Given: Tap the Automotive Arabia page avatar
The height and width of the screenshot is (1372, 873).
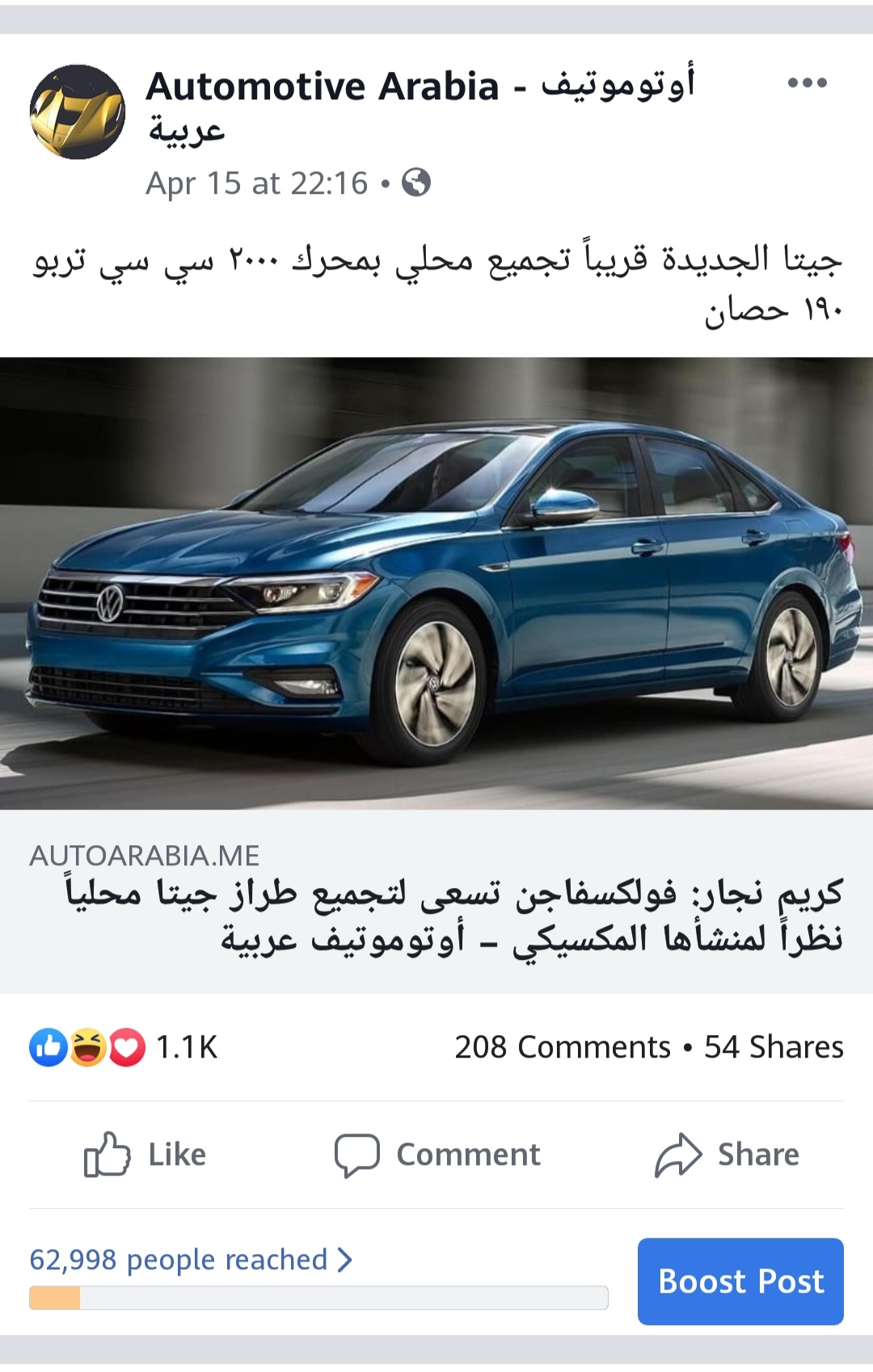Looking at the screenshot, I should [x=78, y=112].
